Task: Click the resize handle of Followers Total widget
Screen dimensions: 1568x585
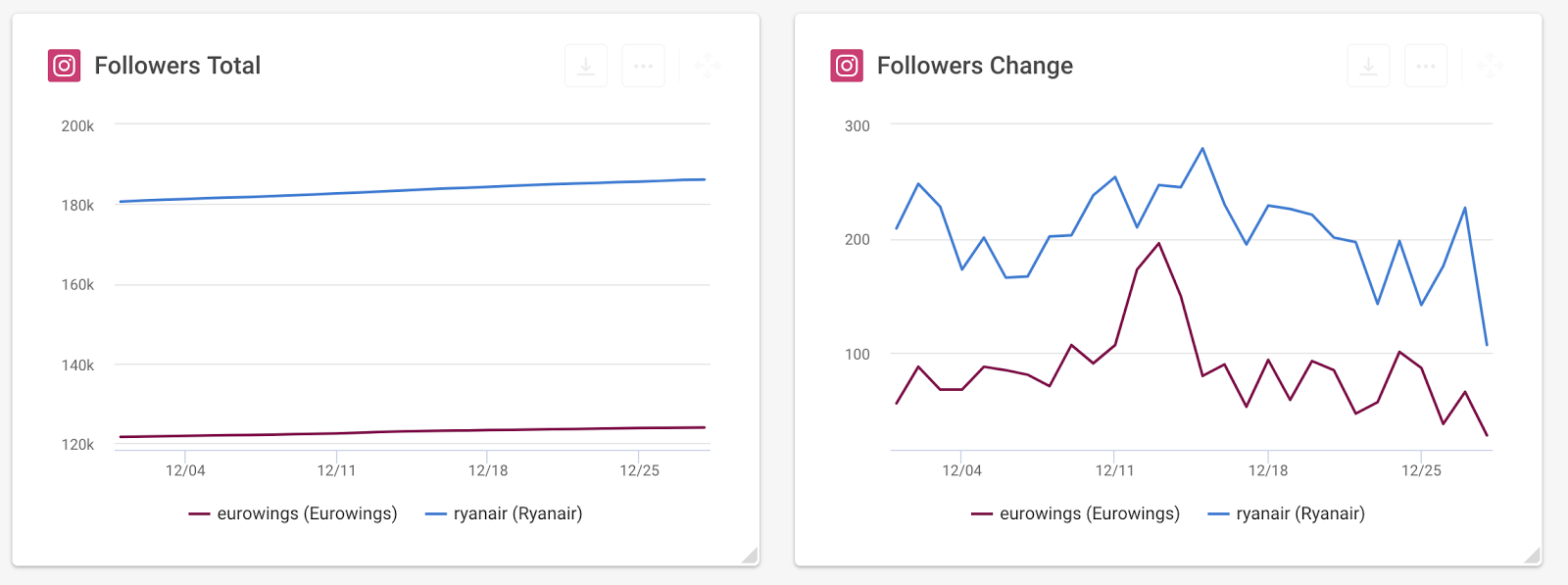Action: 751,555
